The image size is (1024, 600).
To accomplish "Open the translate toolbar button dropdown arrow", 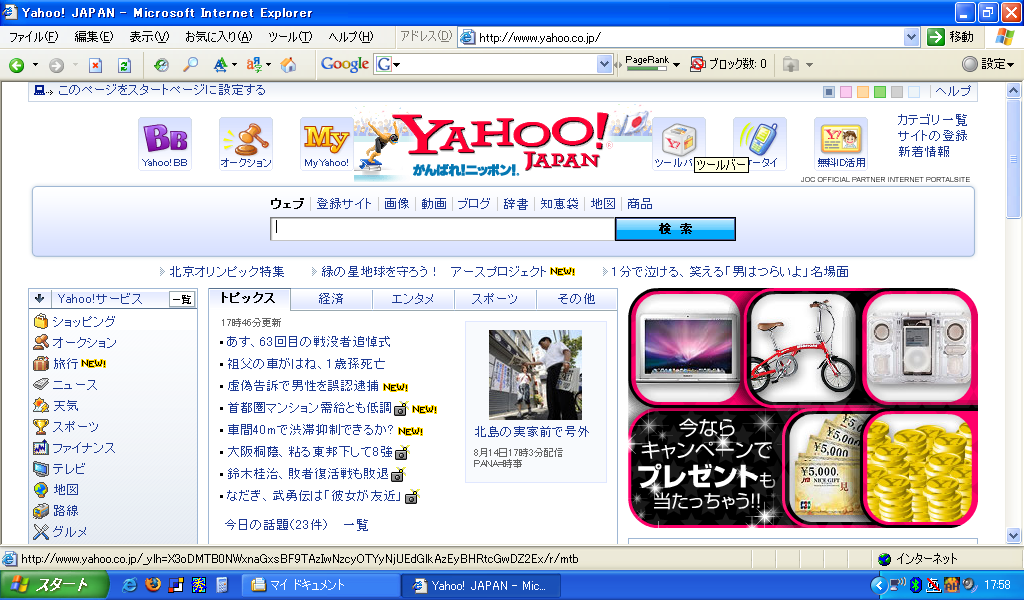I will pyautogui.click(x=268, y=65).
